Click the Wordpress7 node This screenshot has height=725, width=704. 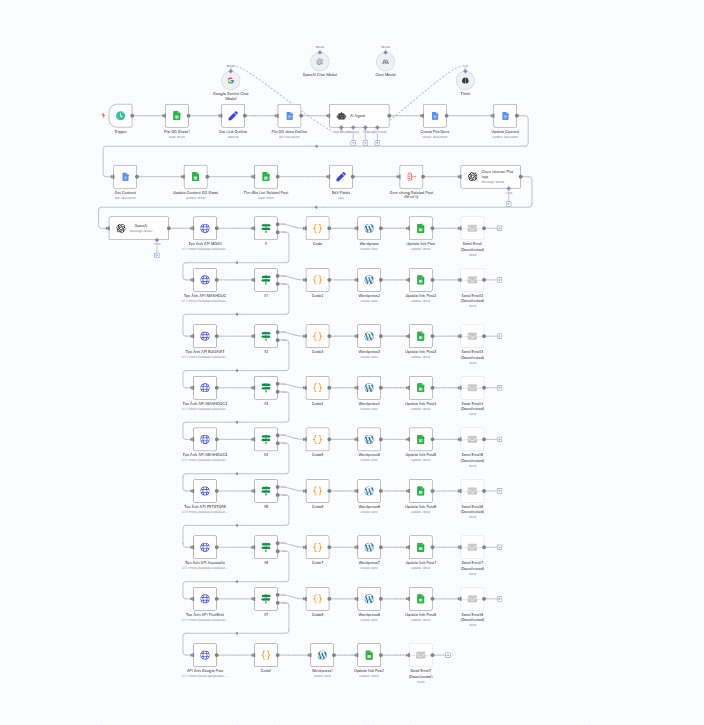(369, 547)
